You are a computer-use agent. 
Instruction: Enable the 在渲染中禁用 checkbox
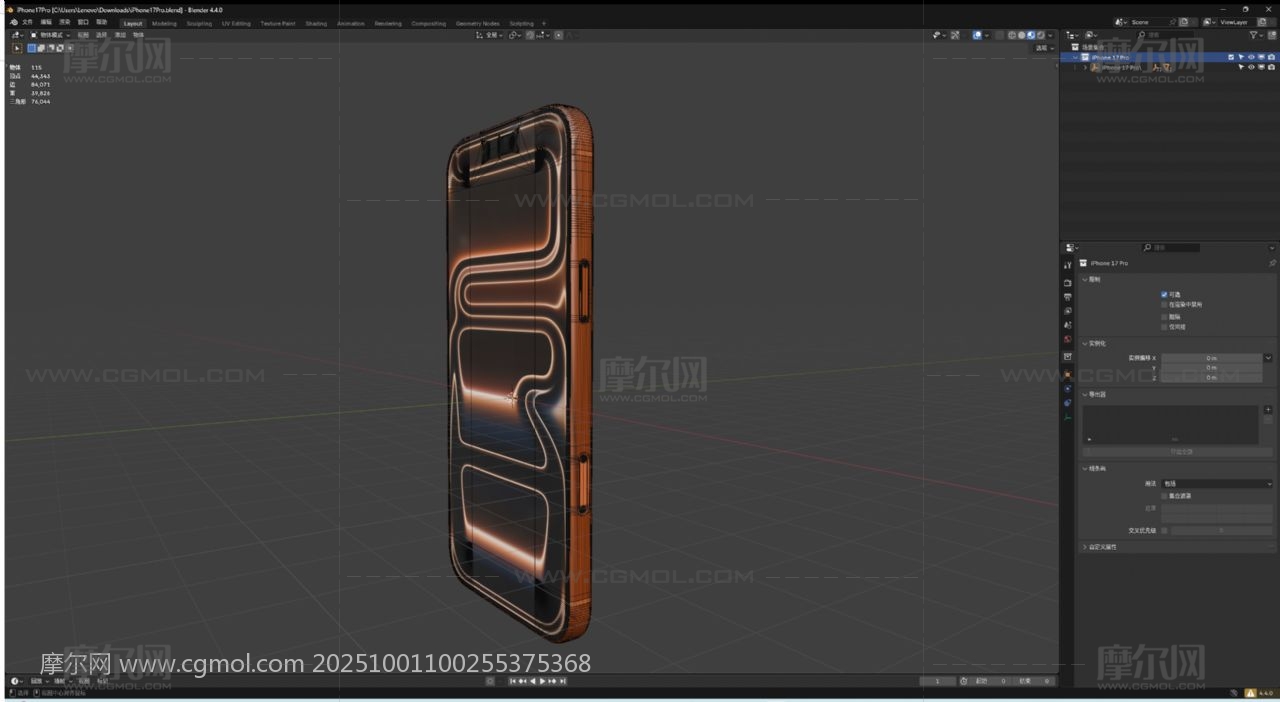coord(1164,304)
